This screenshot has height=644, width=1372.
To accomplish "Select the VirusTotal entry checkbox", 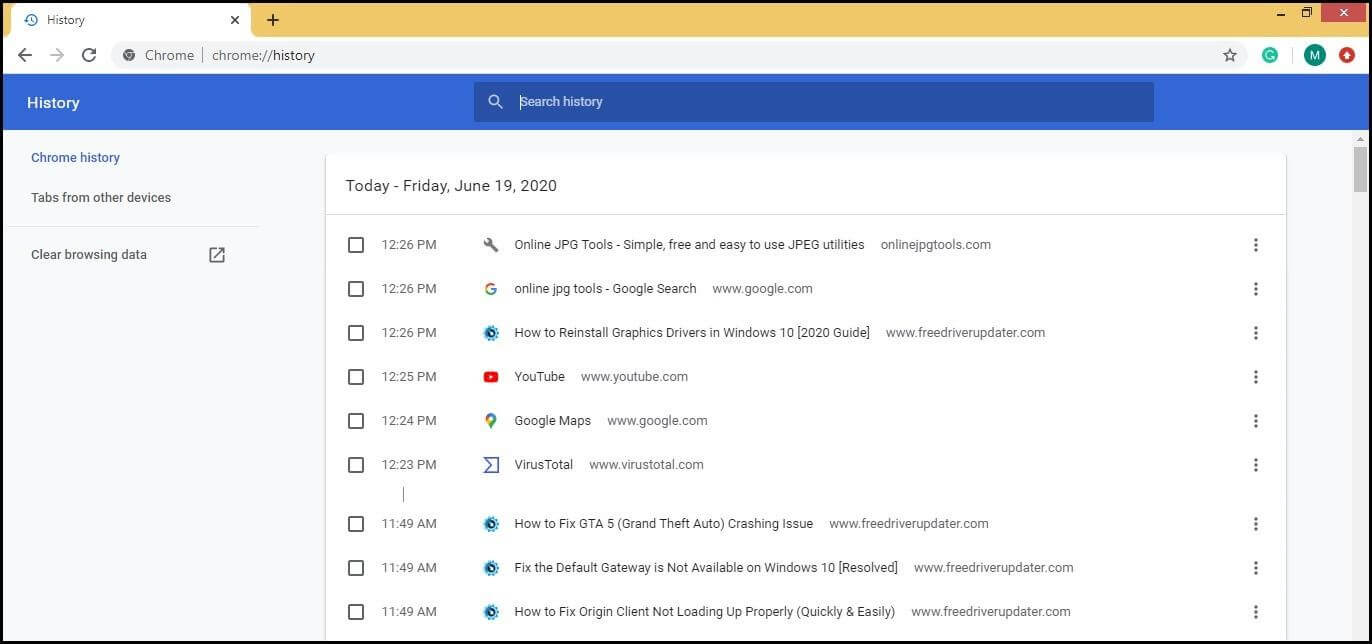I will click(x=356, y=465).
